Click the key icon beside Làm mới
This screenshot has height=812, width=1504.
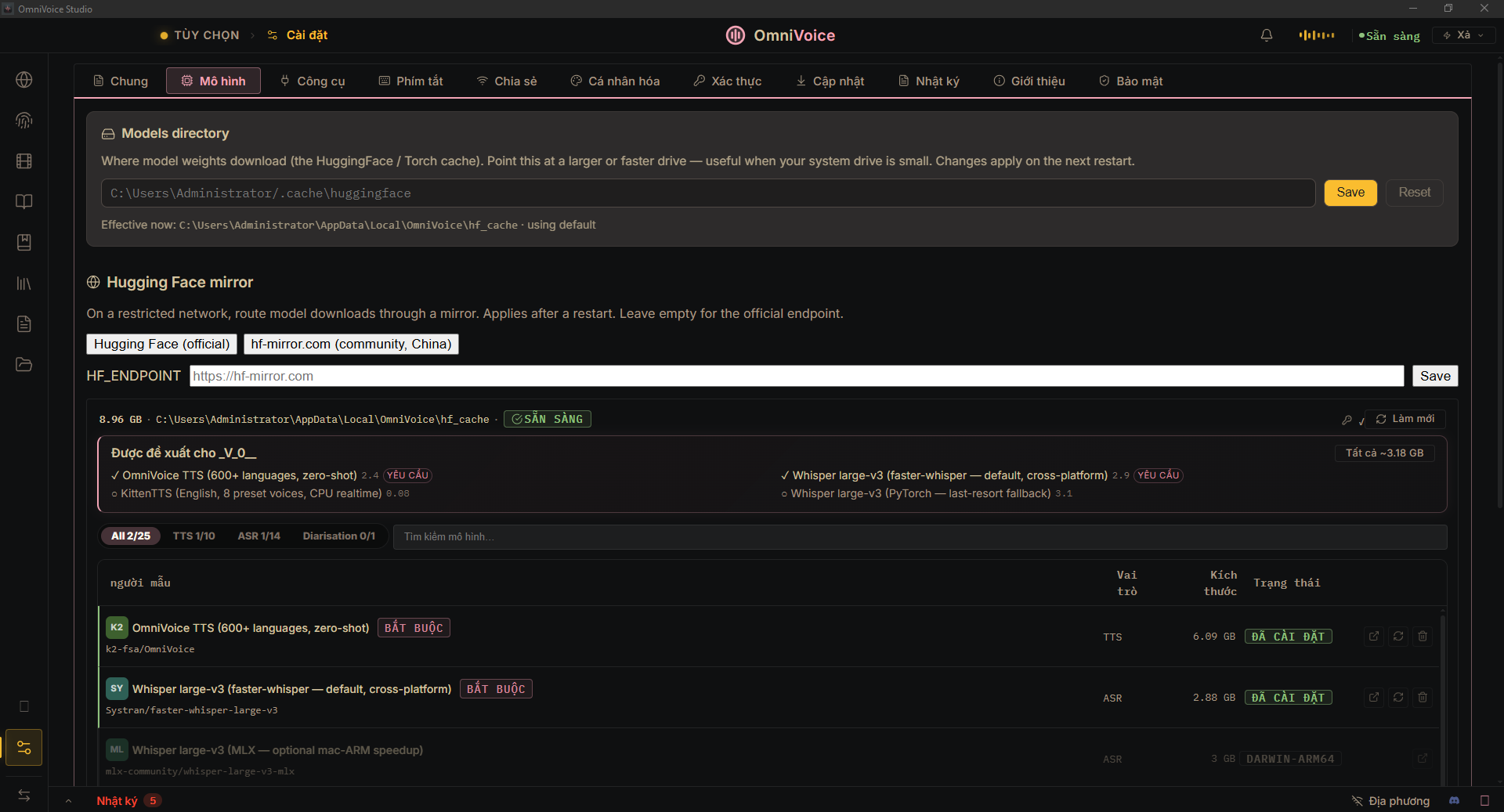point(1347,420)
